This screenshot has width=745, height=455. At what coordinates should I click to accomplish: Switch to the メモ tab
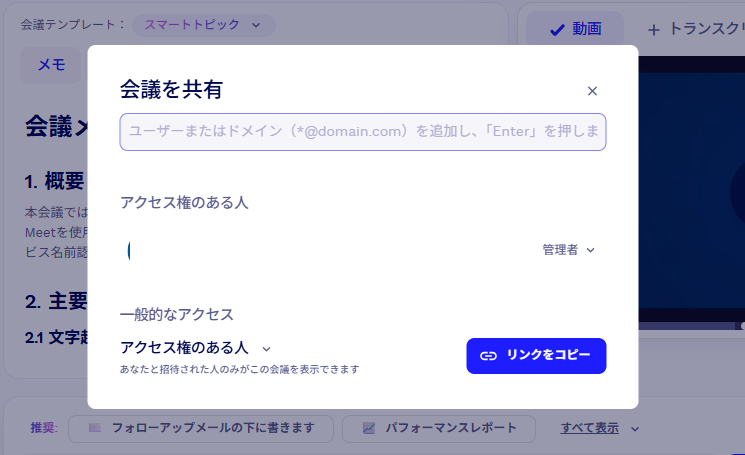51,65
